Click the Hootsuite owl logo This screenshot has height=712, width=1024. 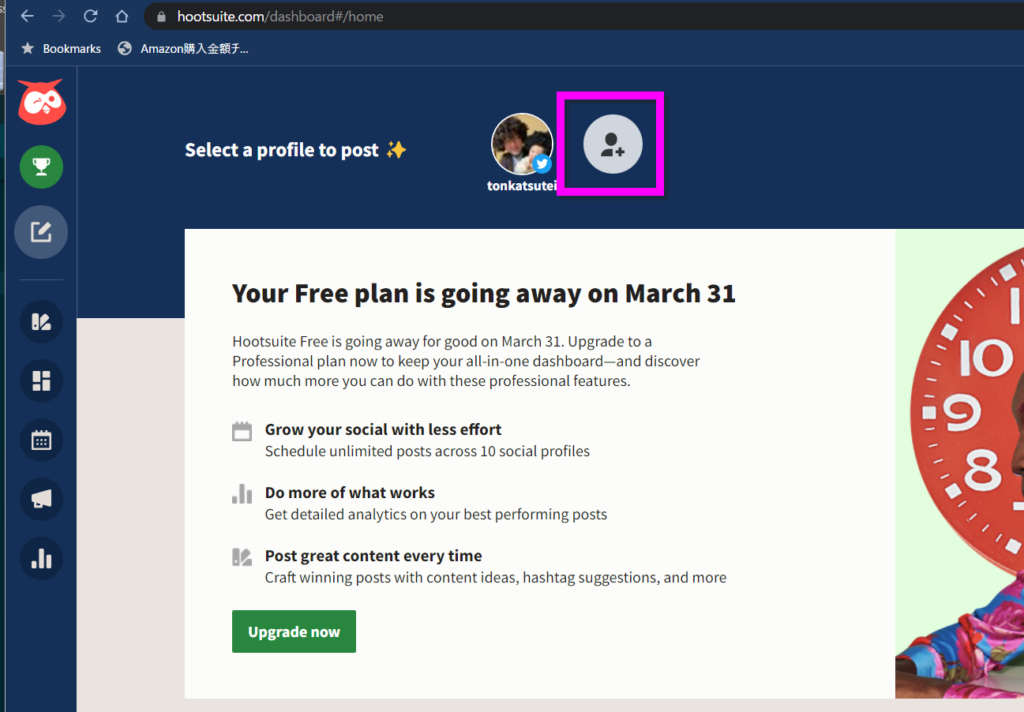click(x=42, y=102)
